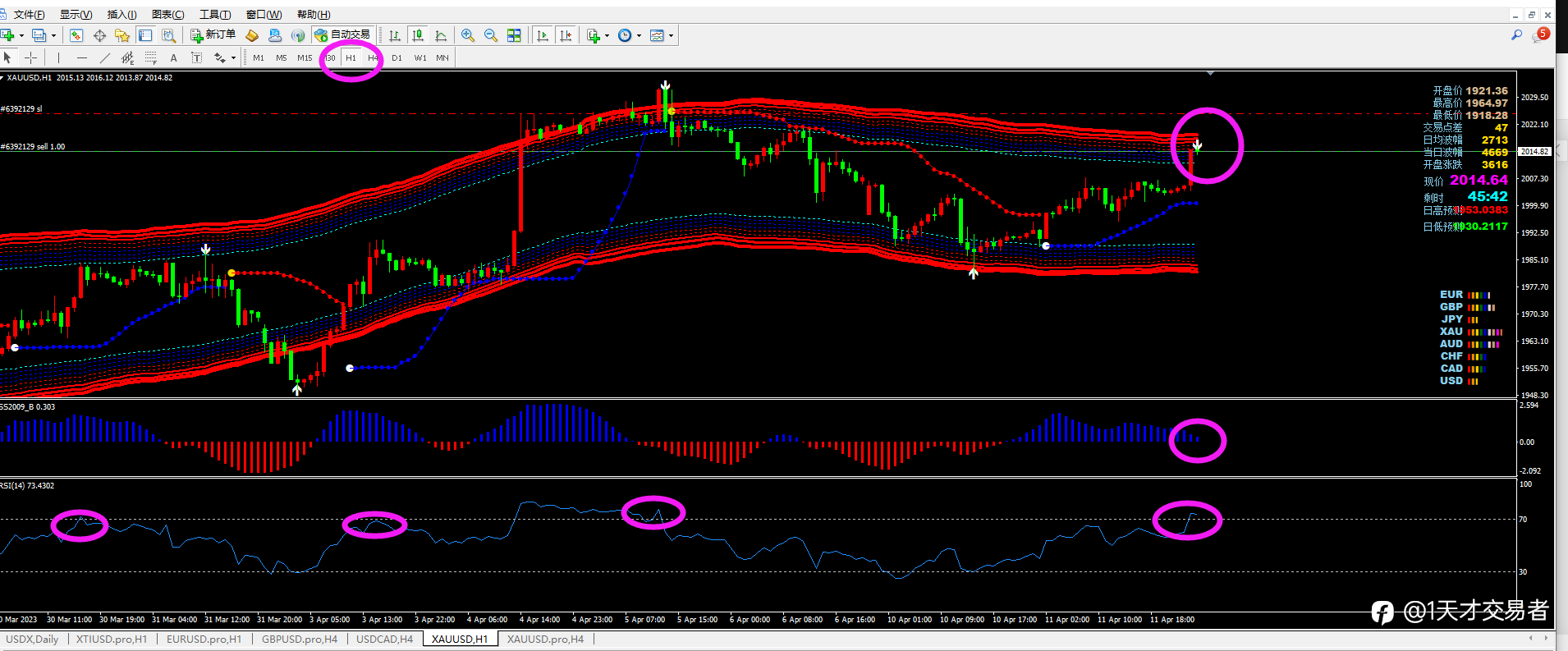This screenshot has height=651, width=1568.
Task: Expand the Templates dropdown arrow
Action: (x=671, y=35)
